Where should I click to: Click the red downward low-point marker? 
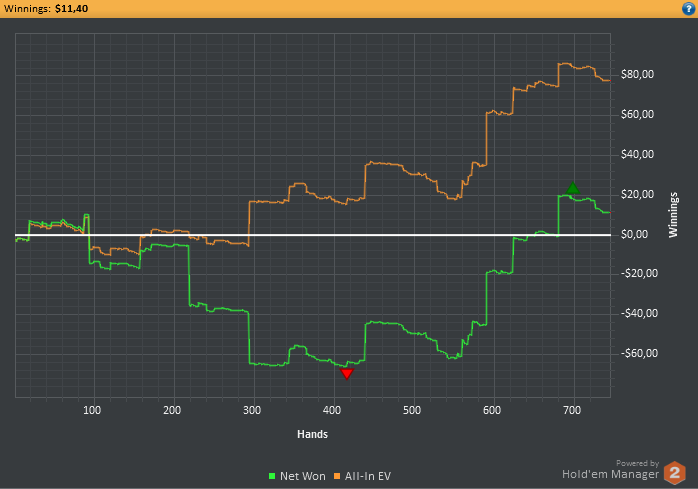pyautogui.click(x=346, y=373)
